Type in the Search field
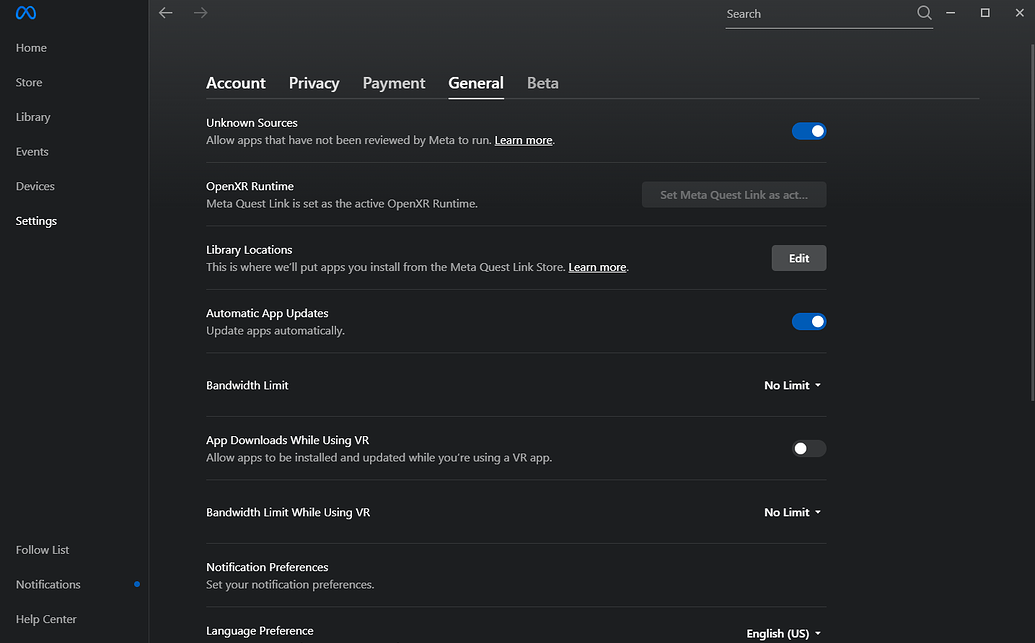This screenshot has width=1035, height=643. click(x=815, y=14)
